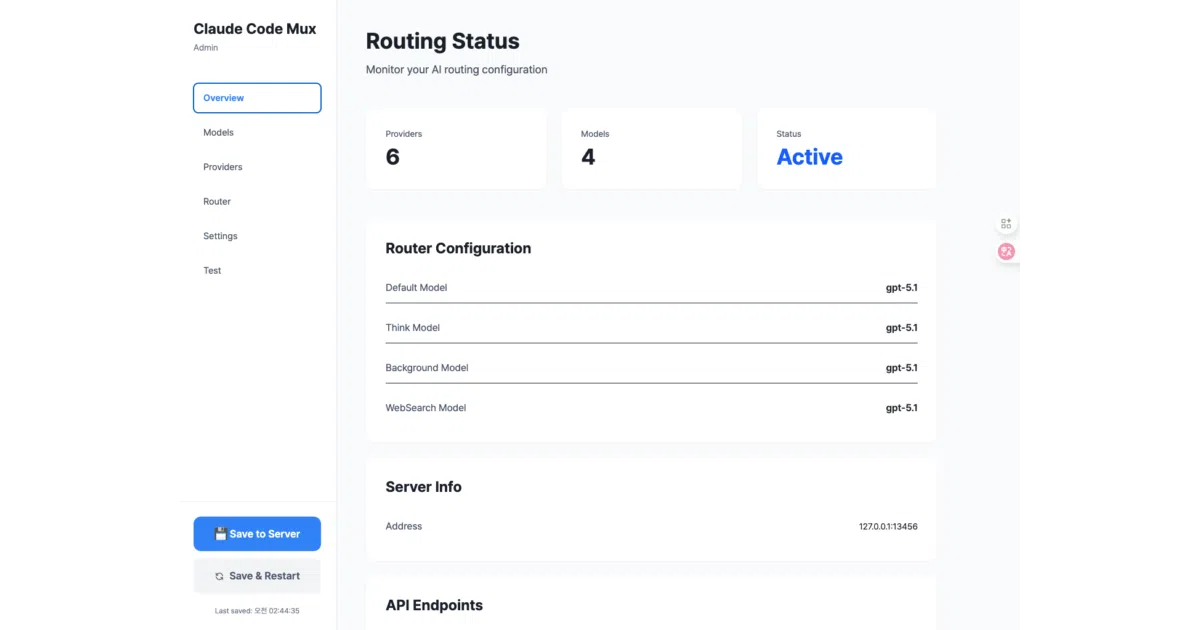Click the Default Model row label

click(x=416, y=288)
